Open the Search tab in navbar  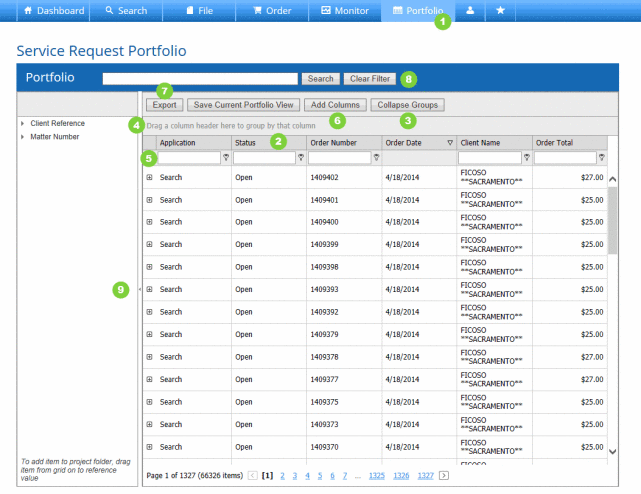[x=126, y=11]
